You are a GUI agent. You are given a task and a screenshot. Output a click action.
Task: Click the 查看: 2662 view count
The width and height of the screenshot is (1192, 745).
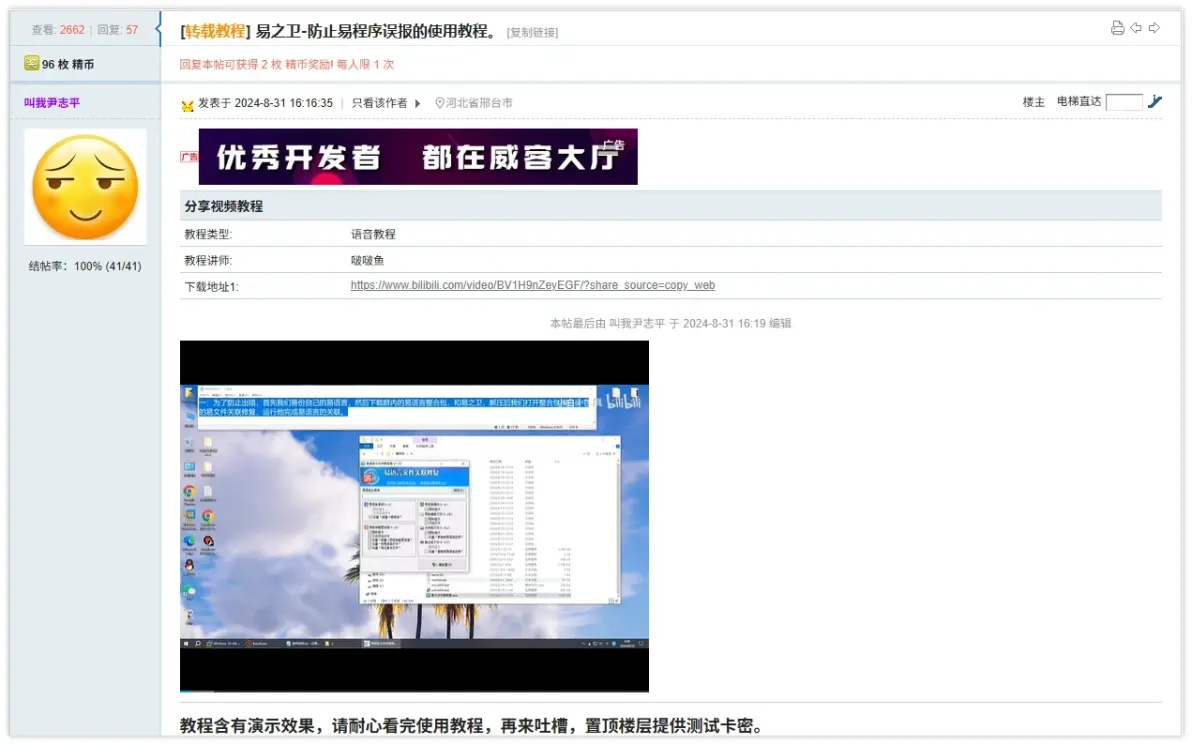[58, 30]
